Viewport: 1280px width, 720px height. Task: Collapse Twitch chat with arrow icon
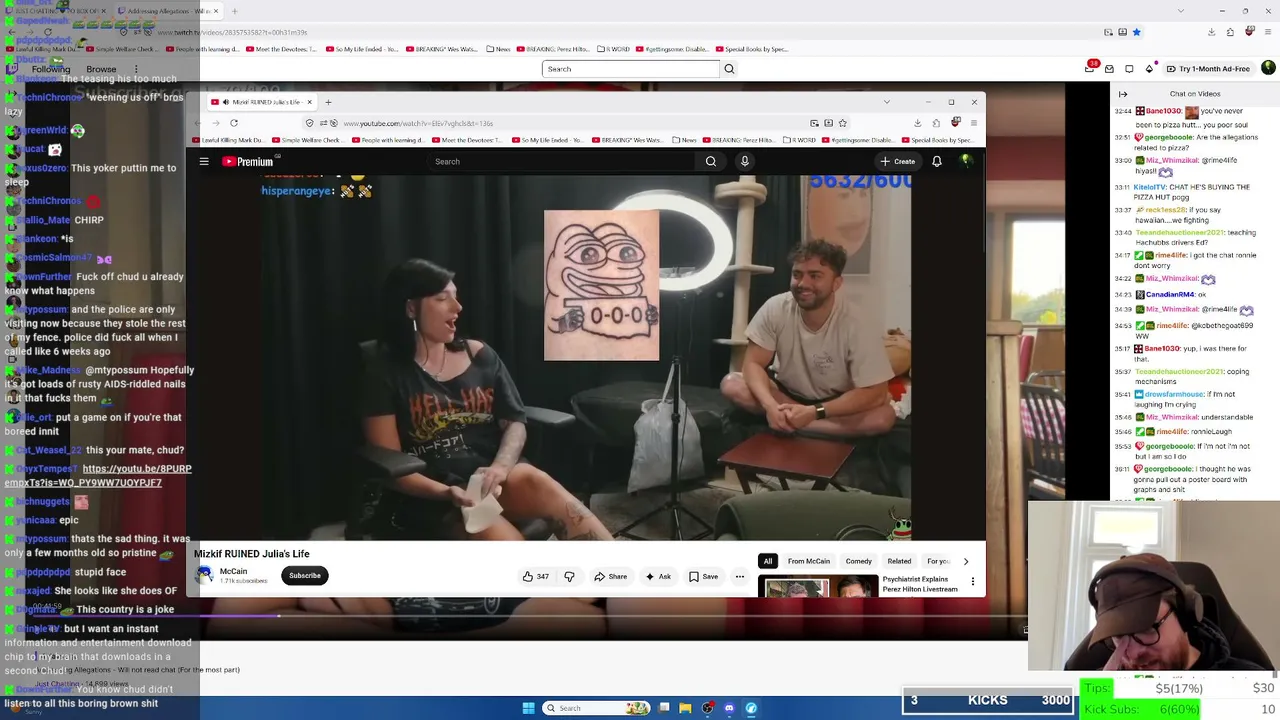coord(1123,94)
